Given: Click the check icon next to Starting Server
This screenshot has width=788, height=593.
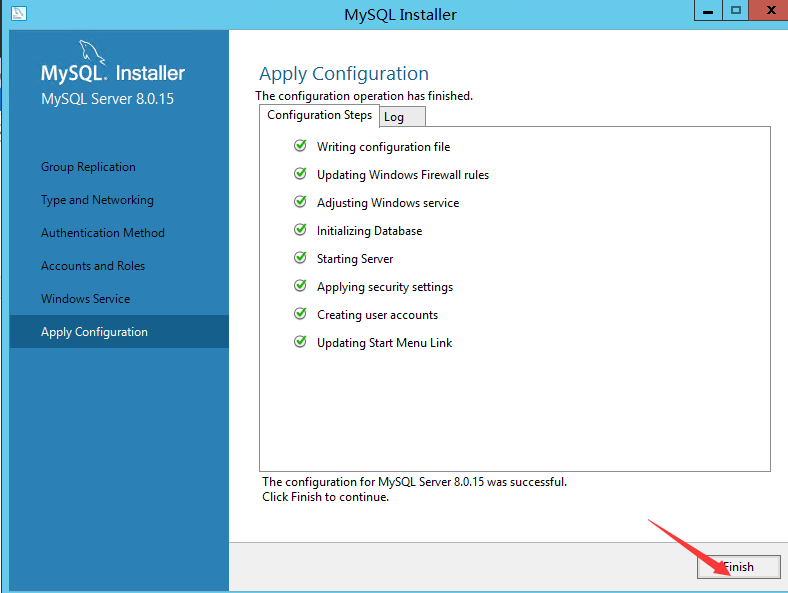Looking at the screenshot, I should (300, 258).
